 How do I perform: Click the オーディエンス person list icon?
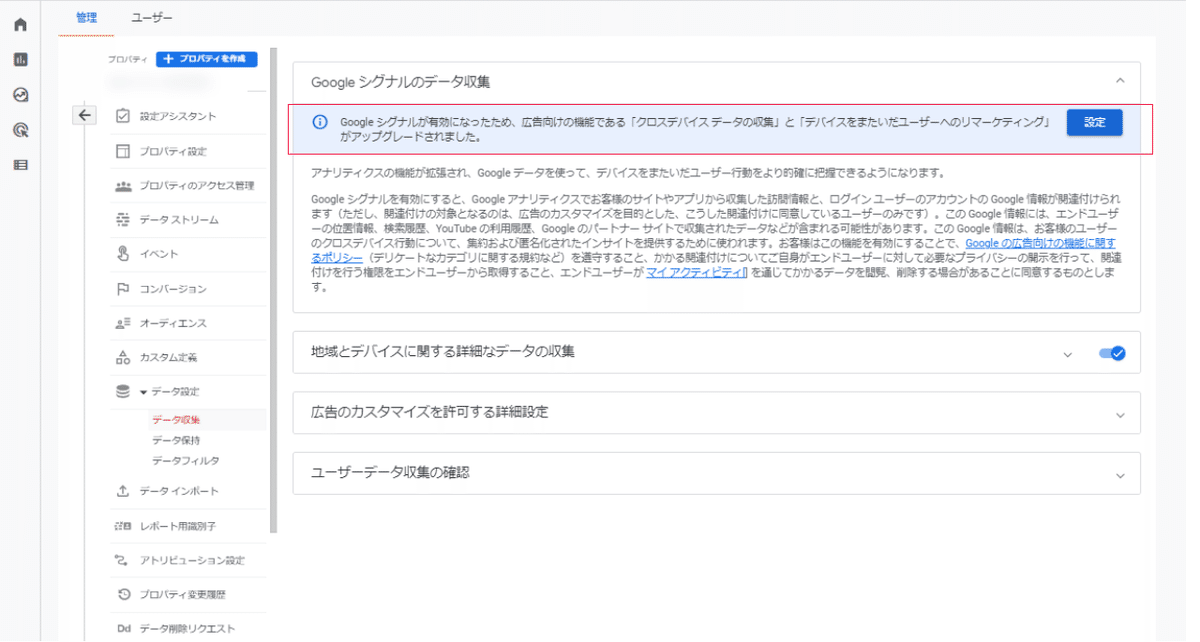[x=123, y=323]
